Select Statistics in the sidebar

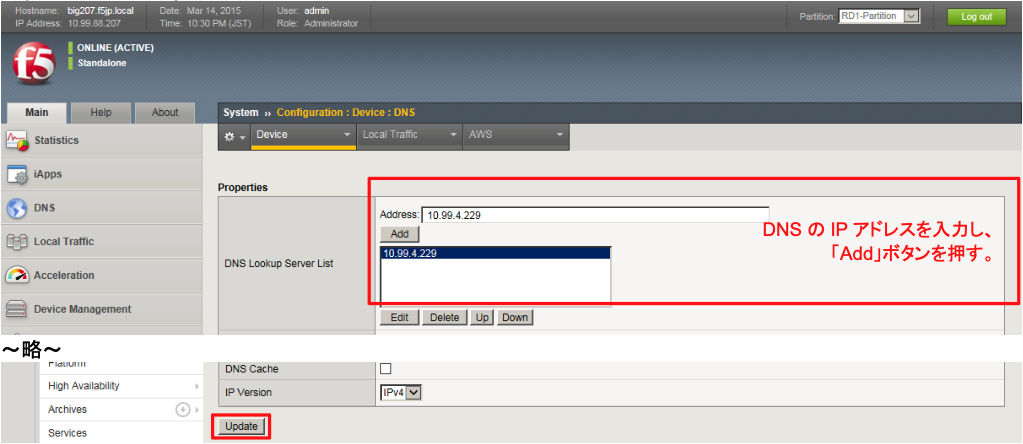(x=56, y=140)
